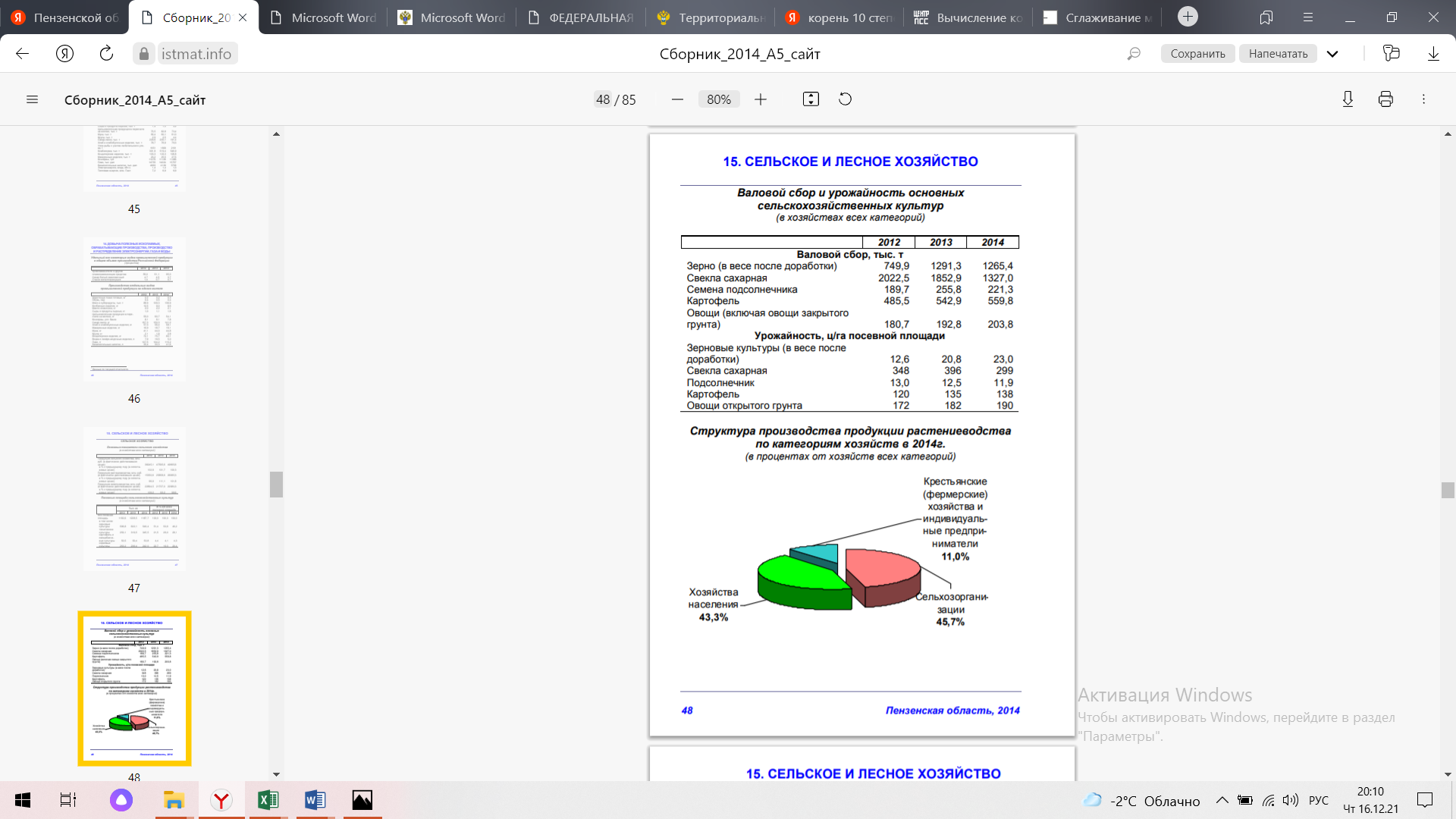The height and width of the screenshot is (819, 1456).
Task: Click the pie label Хозяйства населения 43,3%
Action: coord(713,604)
